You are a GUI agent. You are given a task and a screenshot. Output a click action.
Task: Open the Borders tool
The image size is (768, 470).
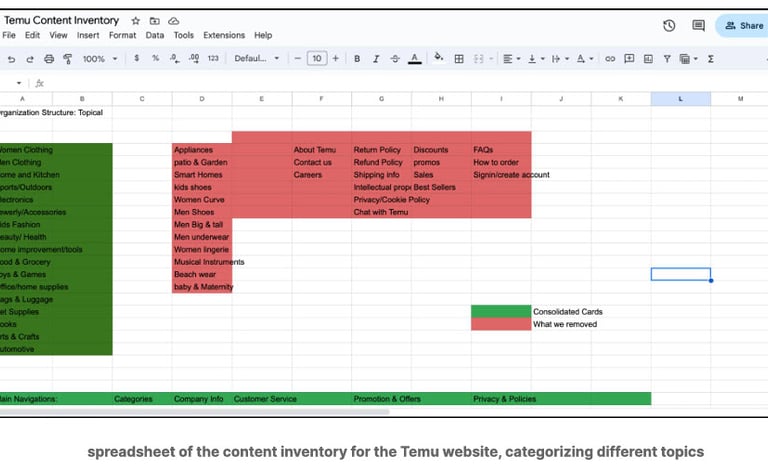point(459,59)
